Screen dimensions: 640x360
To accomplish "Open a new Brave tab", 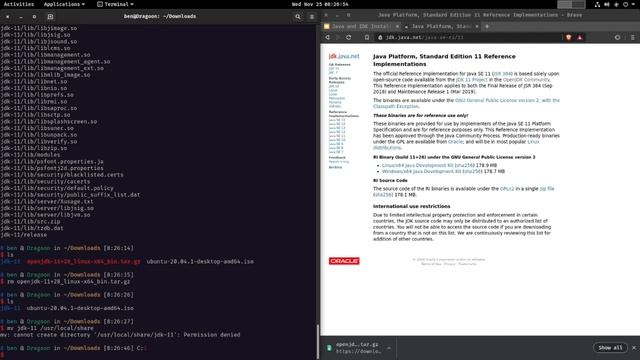I will [x=487, y=27].
